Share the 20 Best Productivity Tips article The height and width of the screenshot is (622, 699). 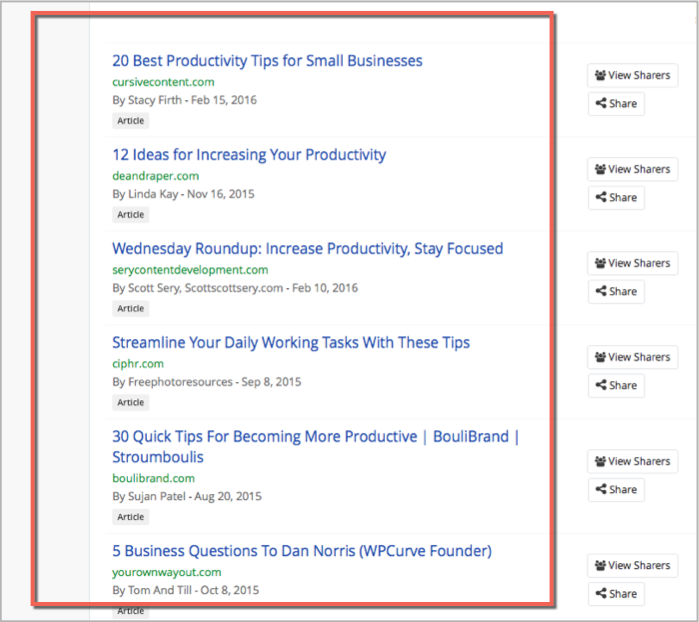click(616, 103)
